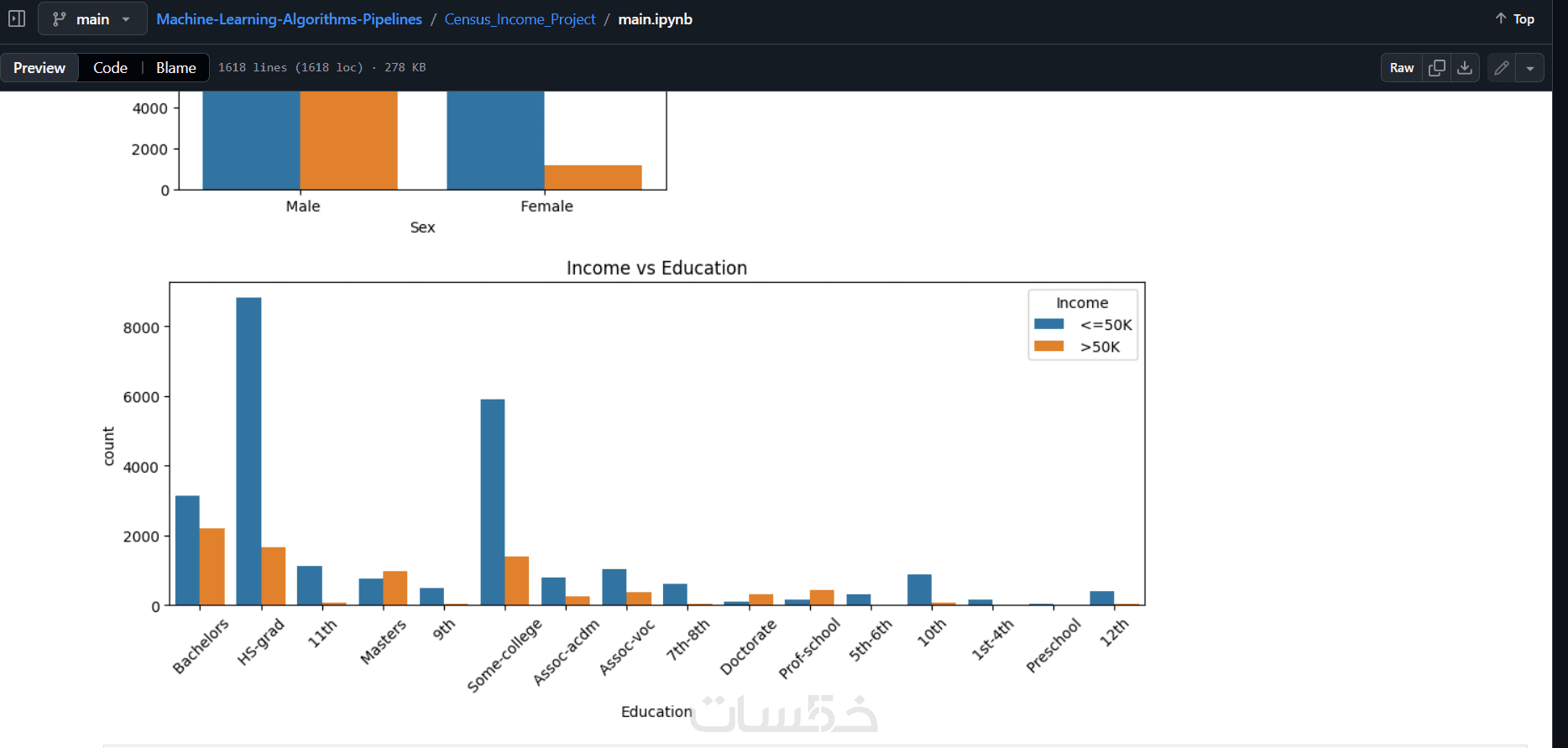1568x748 pixels.
Task: Click the orange >50K legend swatch
Action: pos(1049,347)
